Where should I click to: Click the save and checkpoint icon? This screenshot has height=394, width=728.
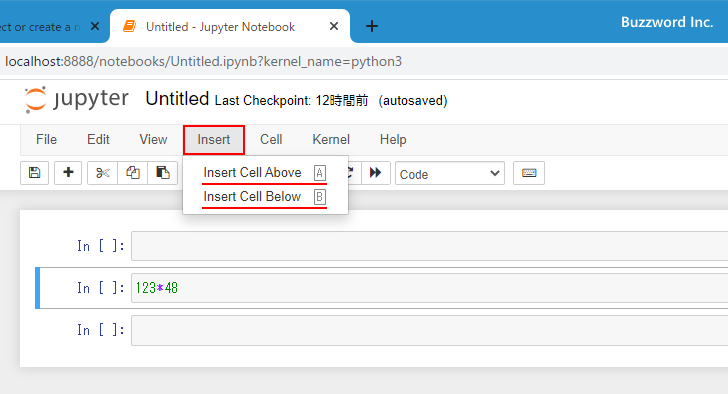click(x=34, y=173)
